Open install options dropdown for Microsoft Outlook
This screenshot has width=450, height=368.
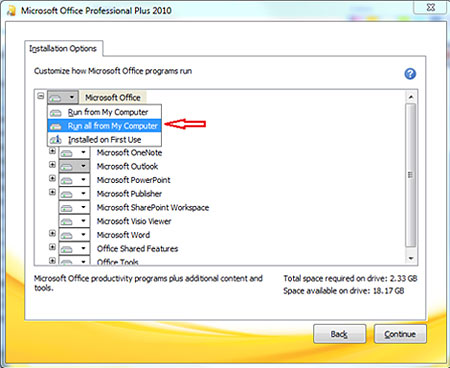click(74, 166)
